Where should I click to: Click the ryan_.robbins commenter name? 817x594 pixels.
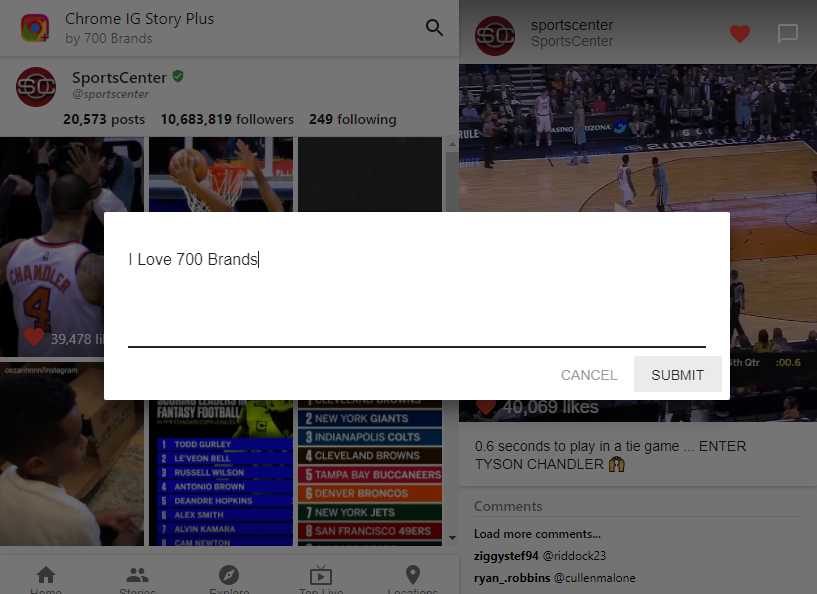tap(512, 578)
